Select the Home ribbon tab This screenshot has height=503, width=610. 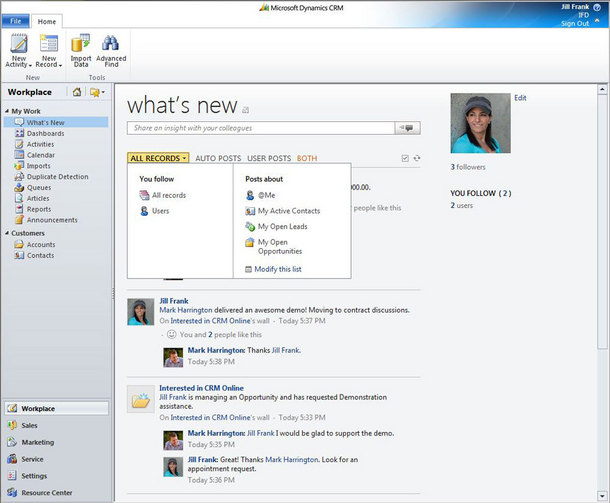47,21
